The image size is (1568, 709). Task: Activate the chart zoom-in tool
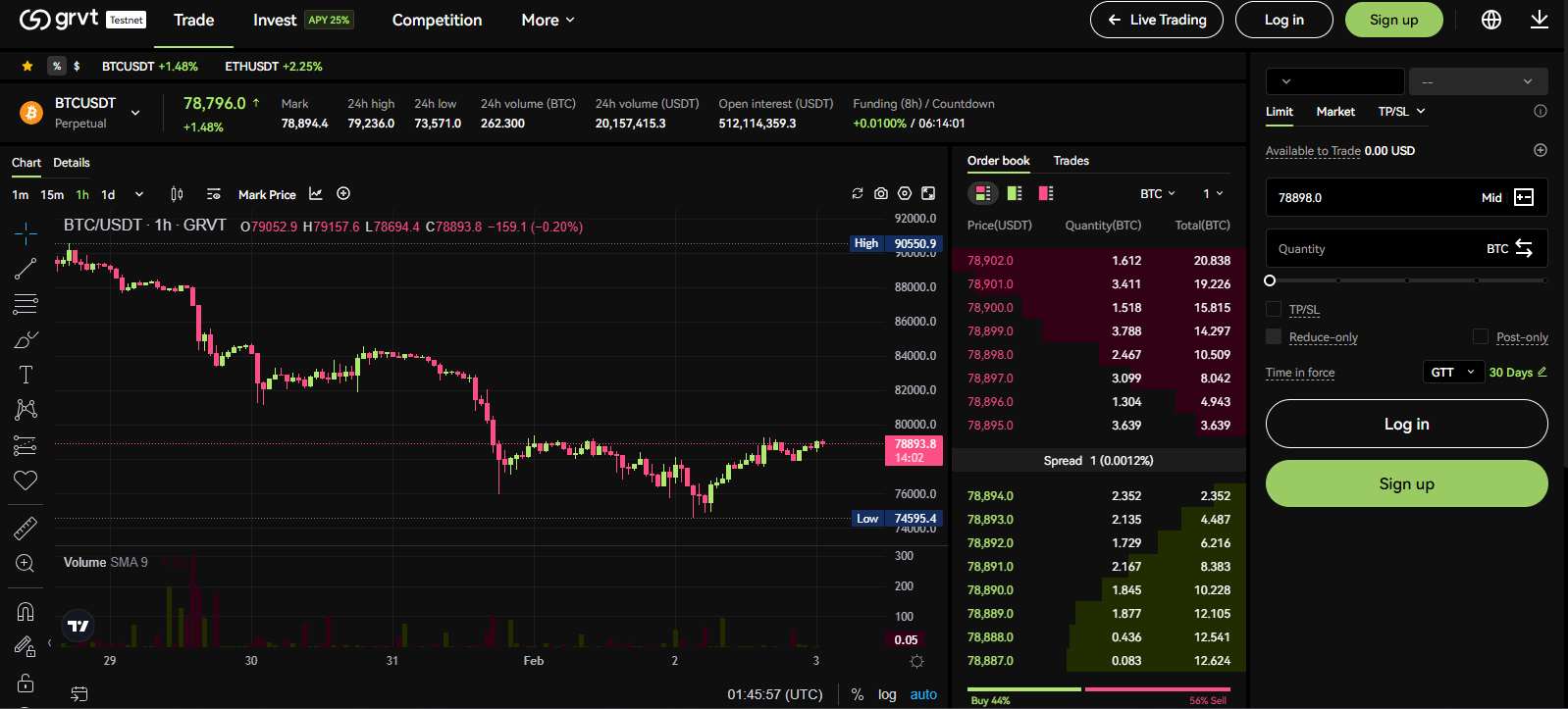(x=26, y=563)
